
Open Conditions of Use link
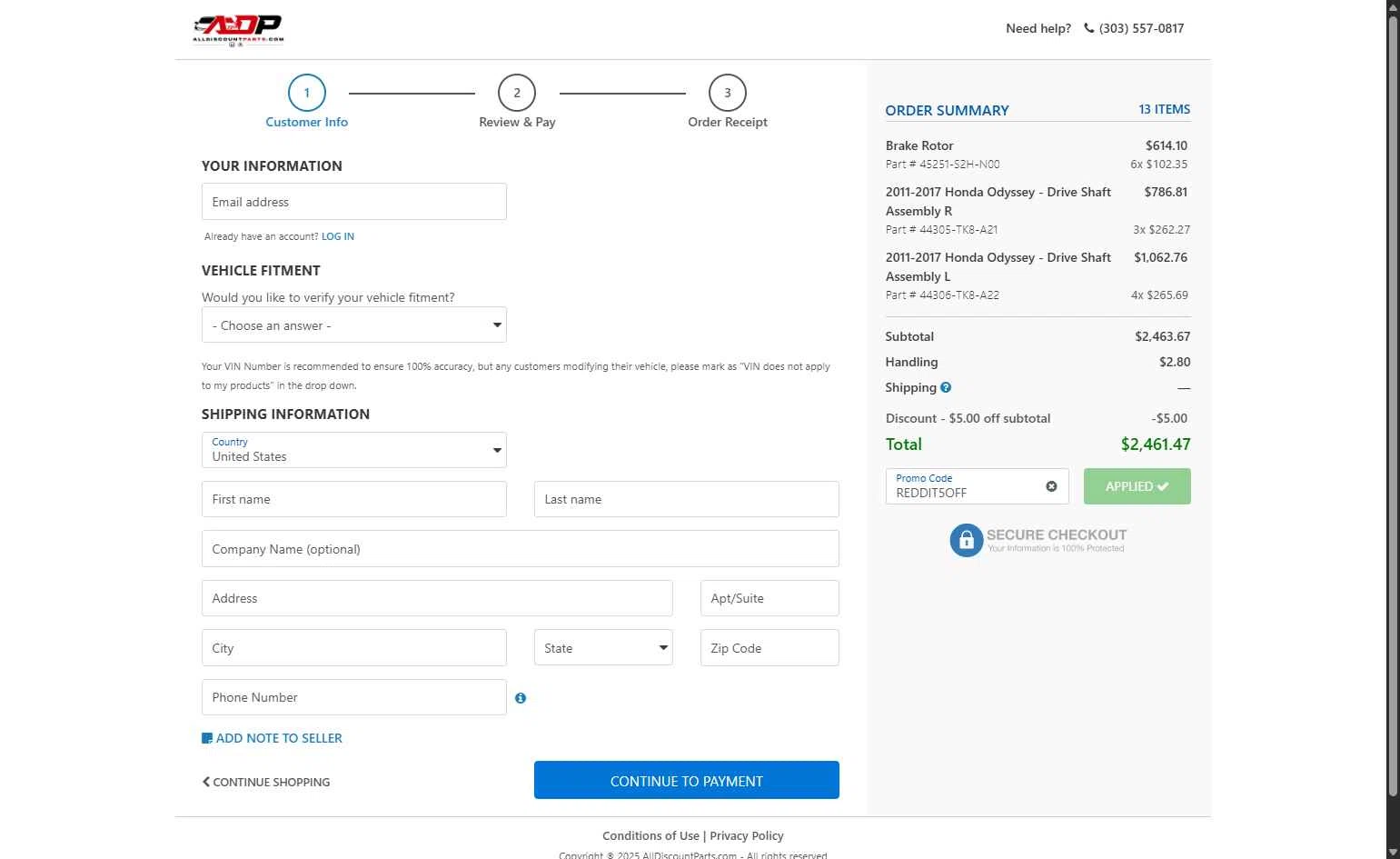tap(651, 835)
